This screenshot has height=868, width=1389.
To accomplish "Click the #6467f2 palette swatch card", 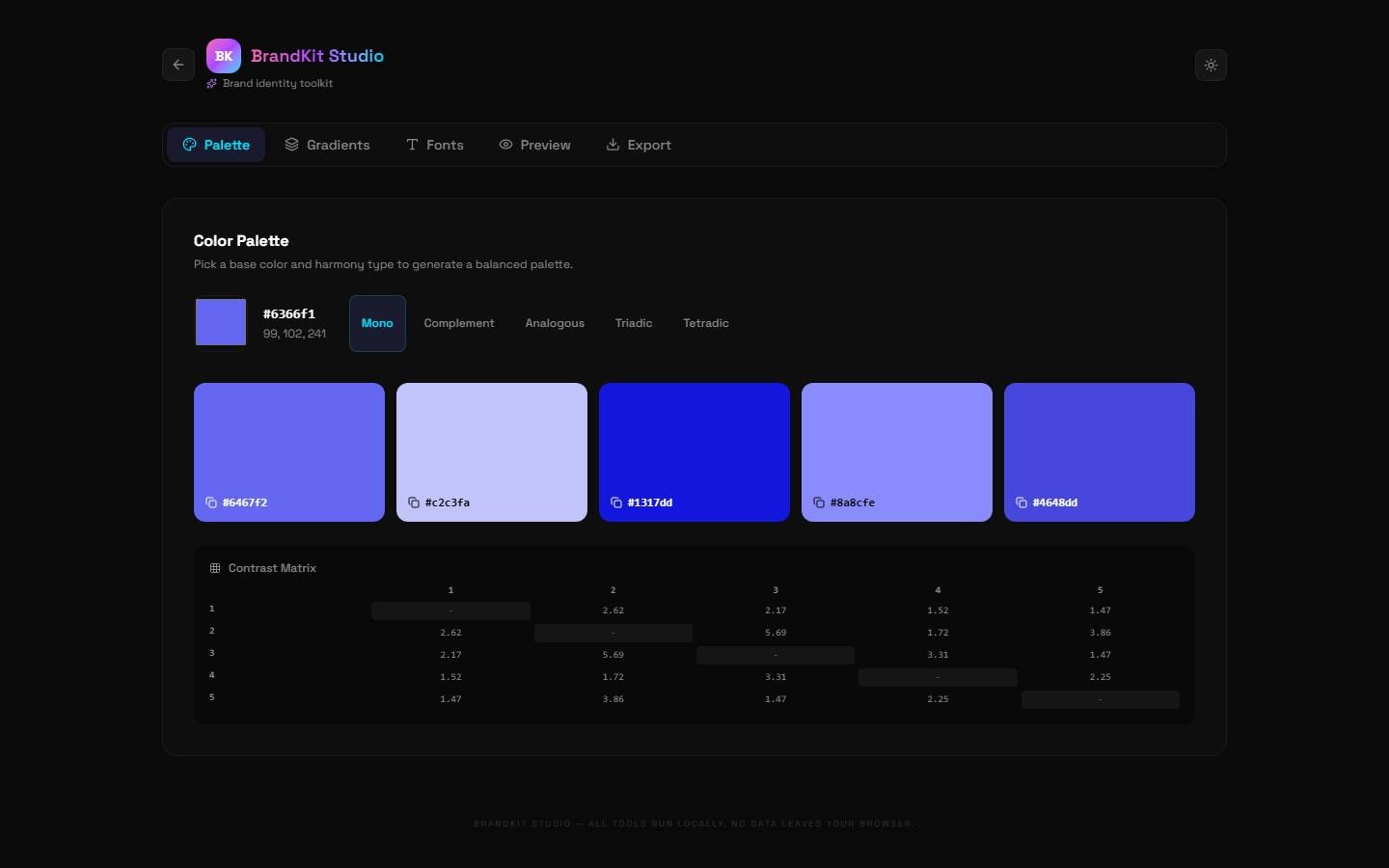I will (x=289, y=452).
